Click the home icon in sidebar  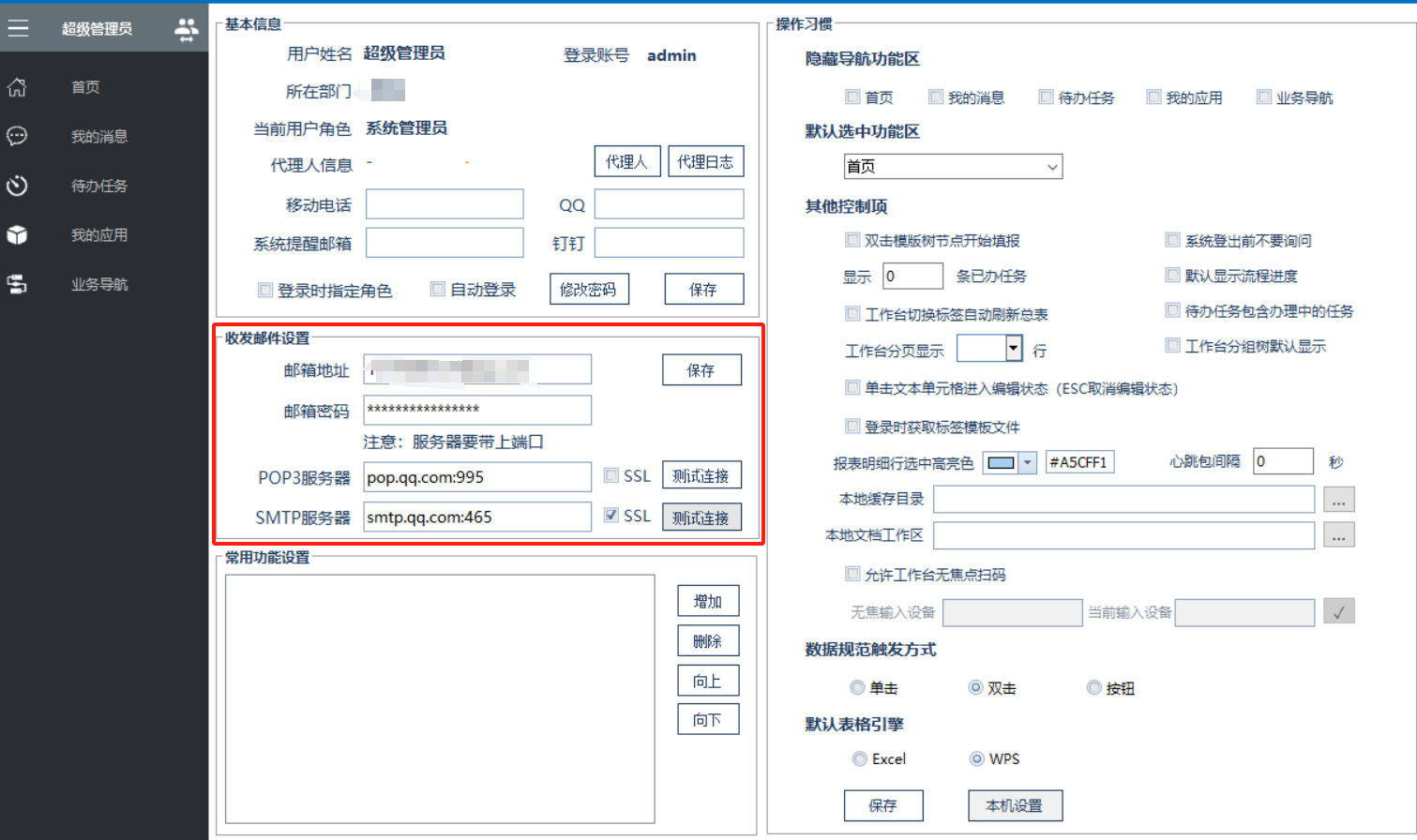tap(17, 87)
